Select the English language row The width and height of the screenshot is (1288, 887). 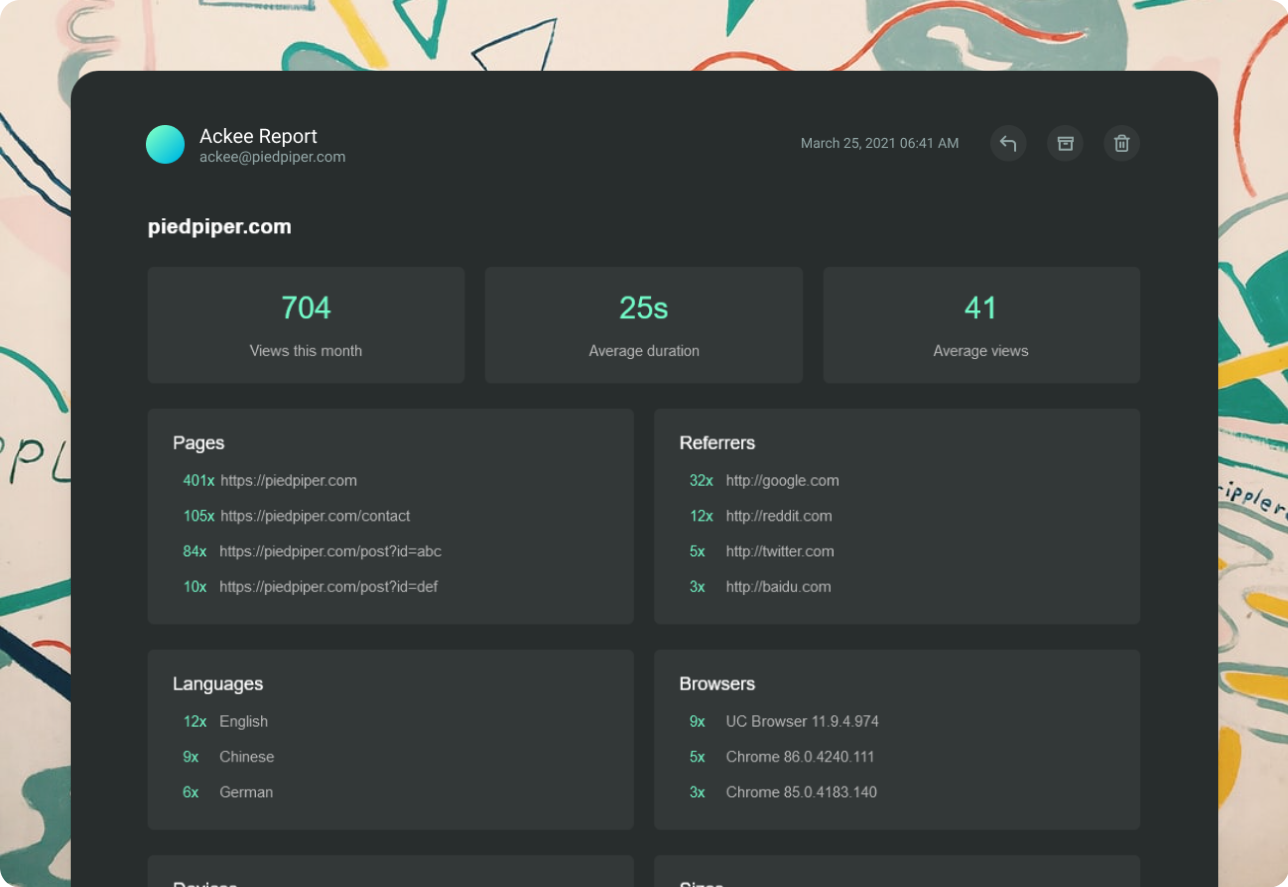click(x=226, y=722)
